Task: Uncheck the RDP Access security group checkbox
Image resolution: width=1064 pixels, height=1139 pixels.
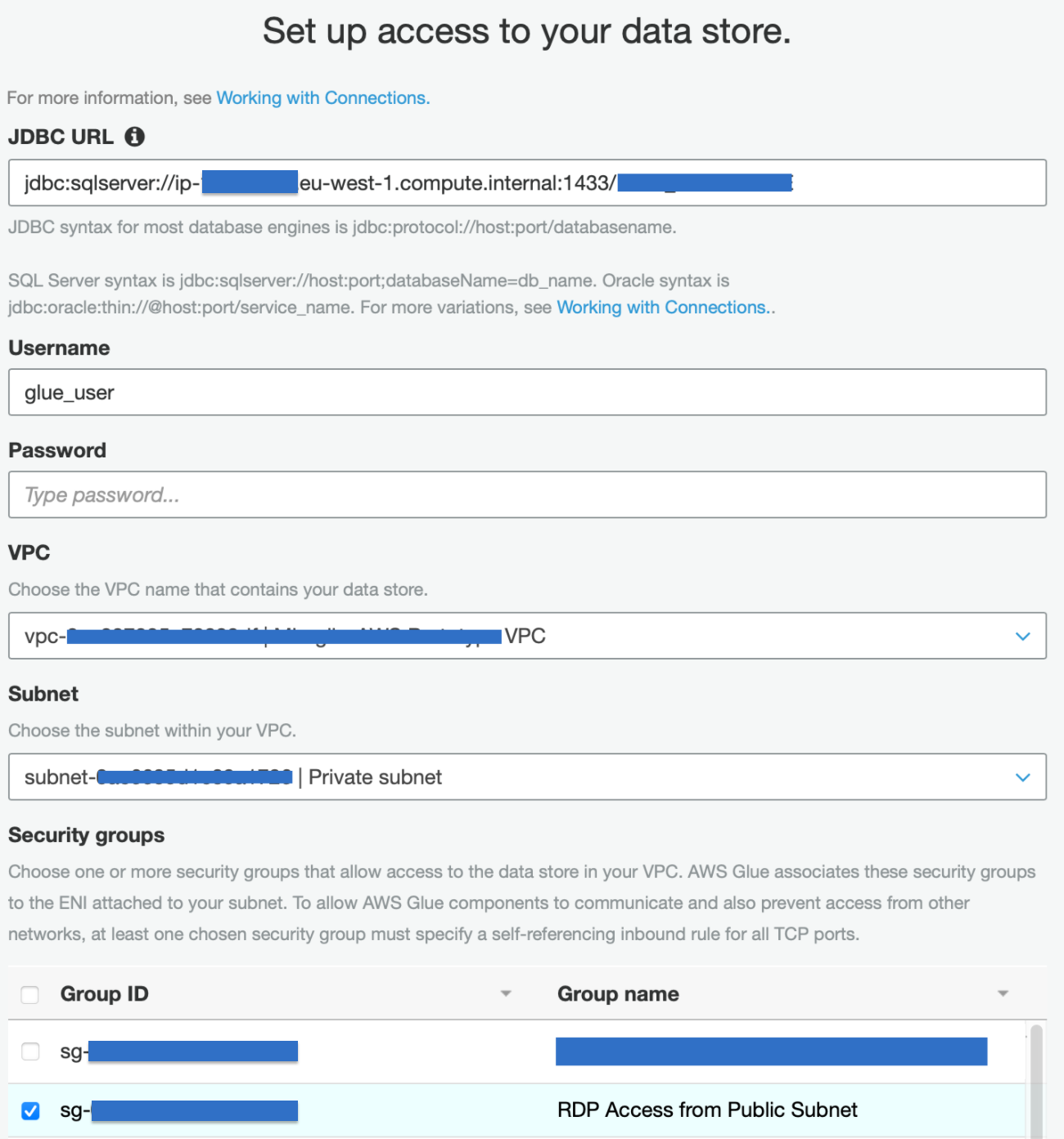Action: coord(30,1110)
